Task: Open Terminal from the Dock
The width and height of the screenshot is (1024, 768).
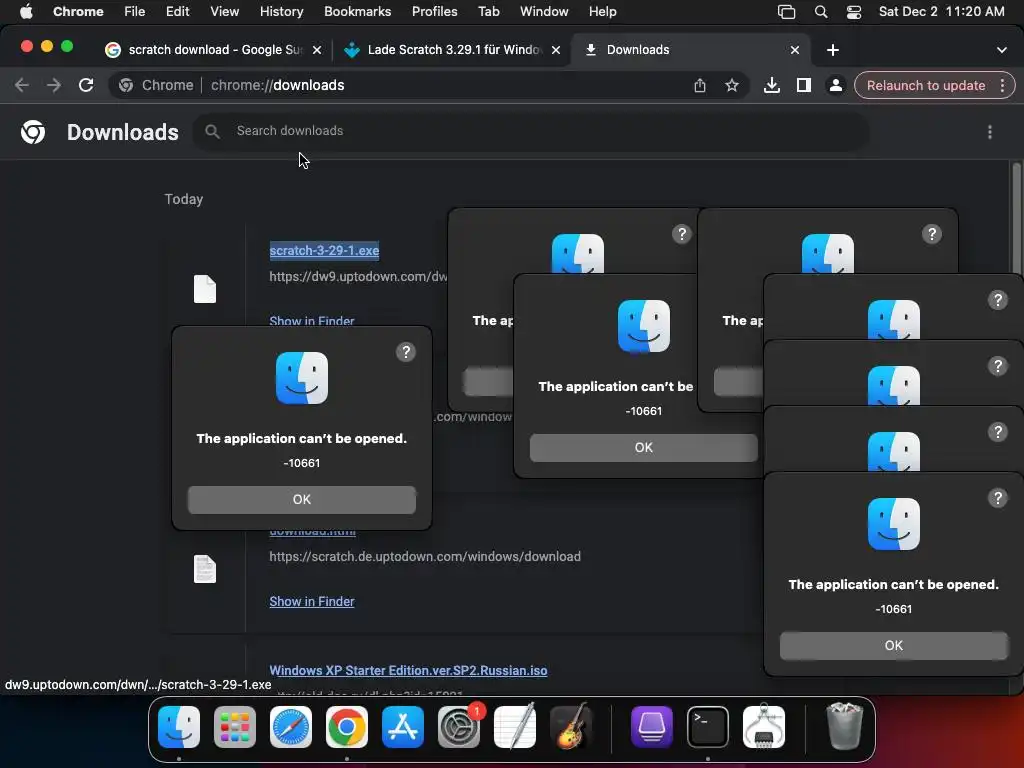Action: point(708,727)
